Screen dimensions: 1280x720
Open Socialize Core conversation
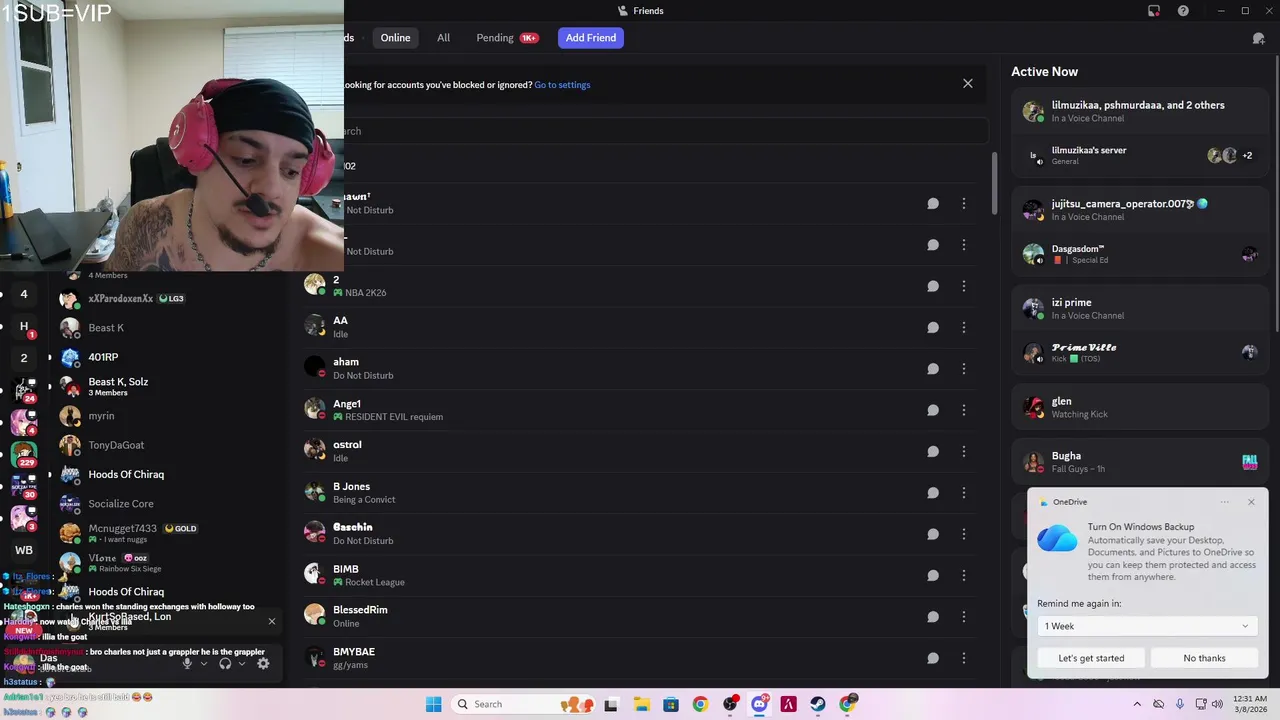(170, 504)
